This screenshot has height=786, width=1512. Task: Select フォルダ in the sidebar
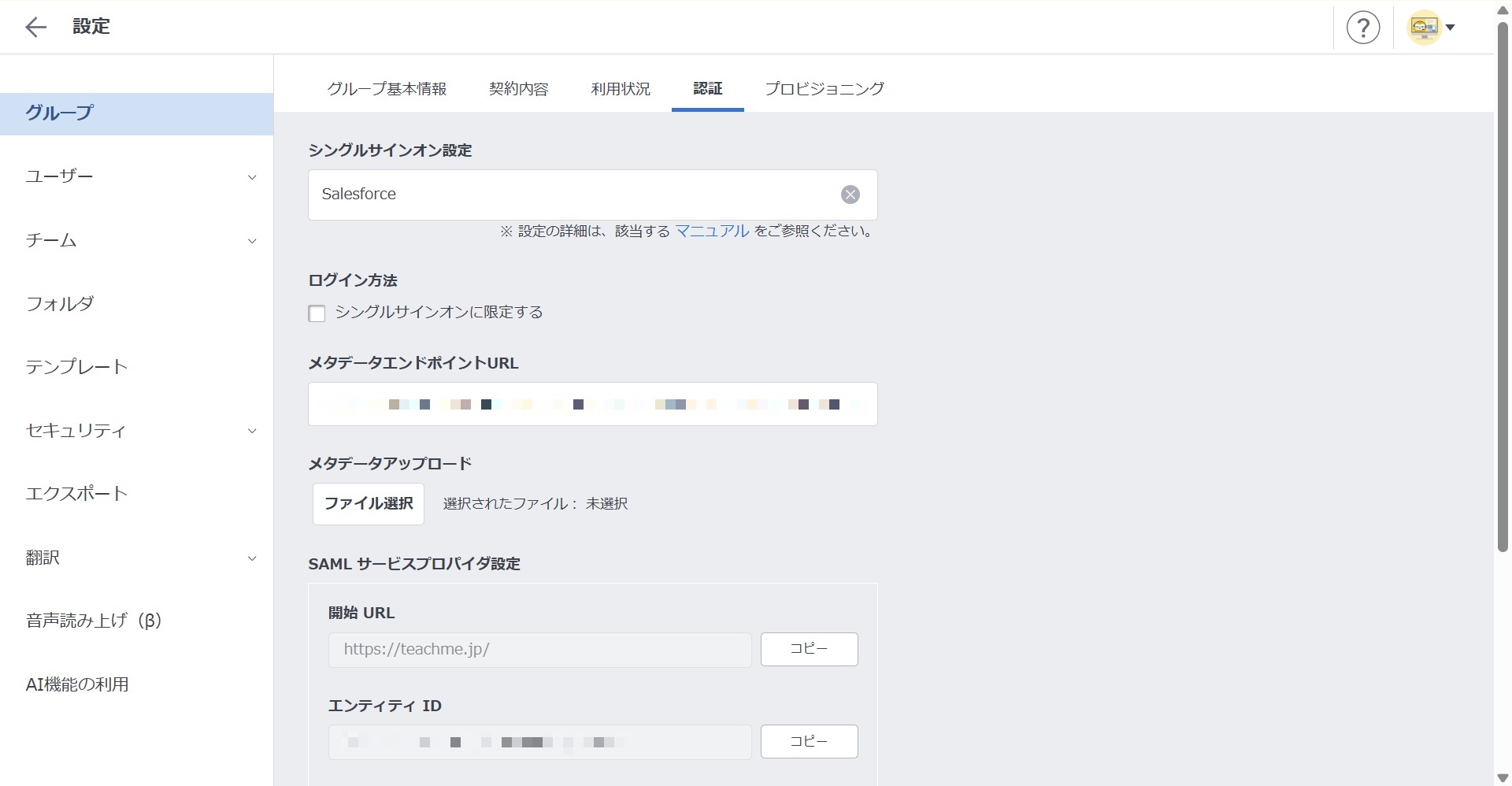60,304
